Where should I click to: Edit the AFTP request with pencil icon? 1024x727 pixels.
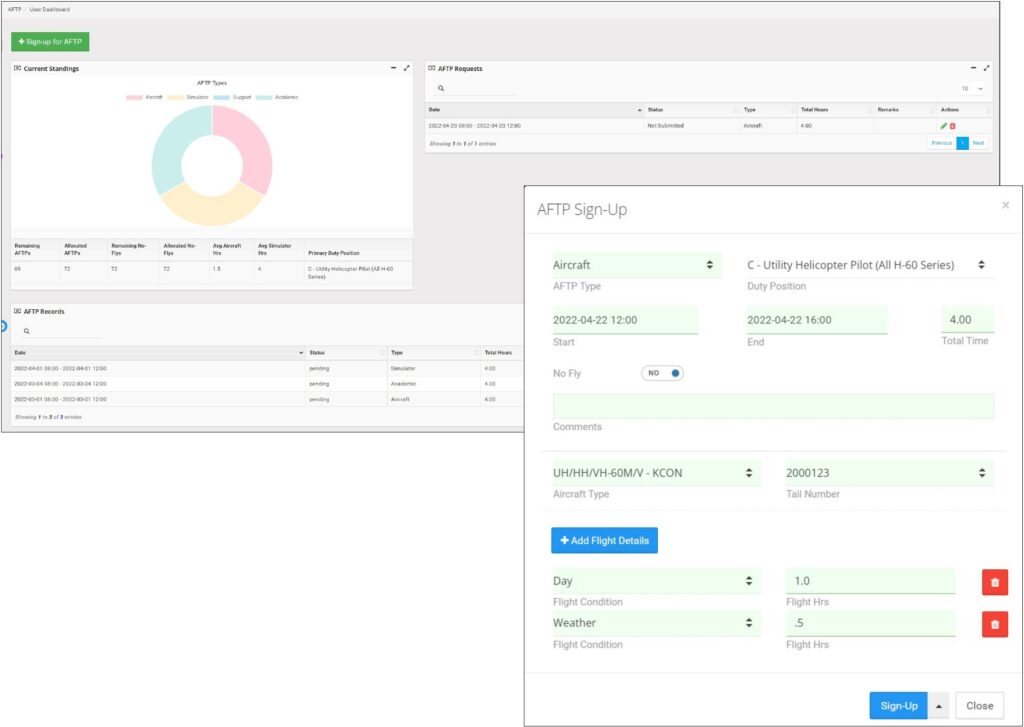[x=943, y=126]
